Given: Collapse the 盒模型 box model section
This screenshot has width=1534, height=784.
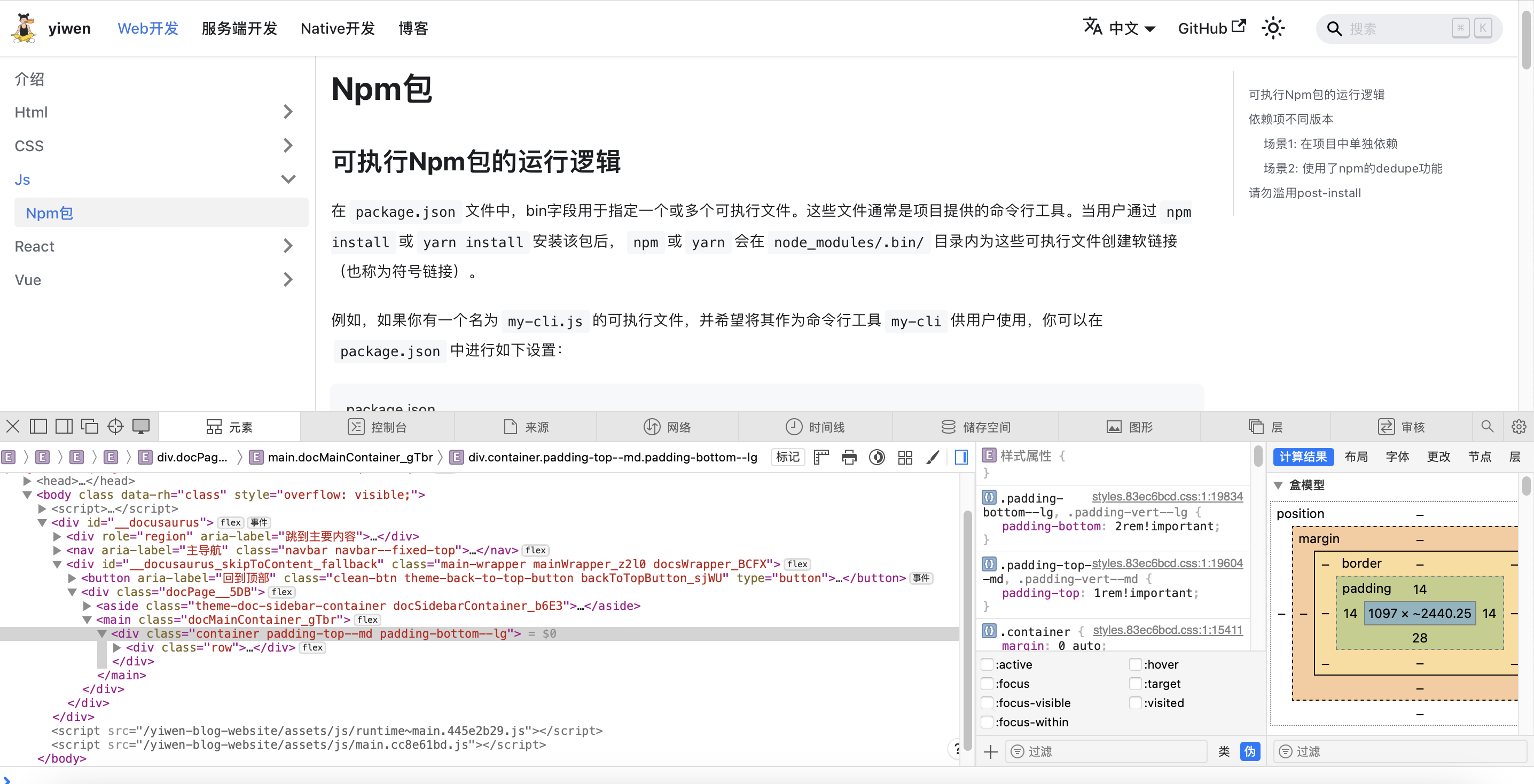Looking at the screenshot, I should 1278,485.
